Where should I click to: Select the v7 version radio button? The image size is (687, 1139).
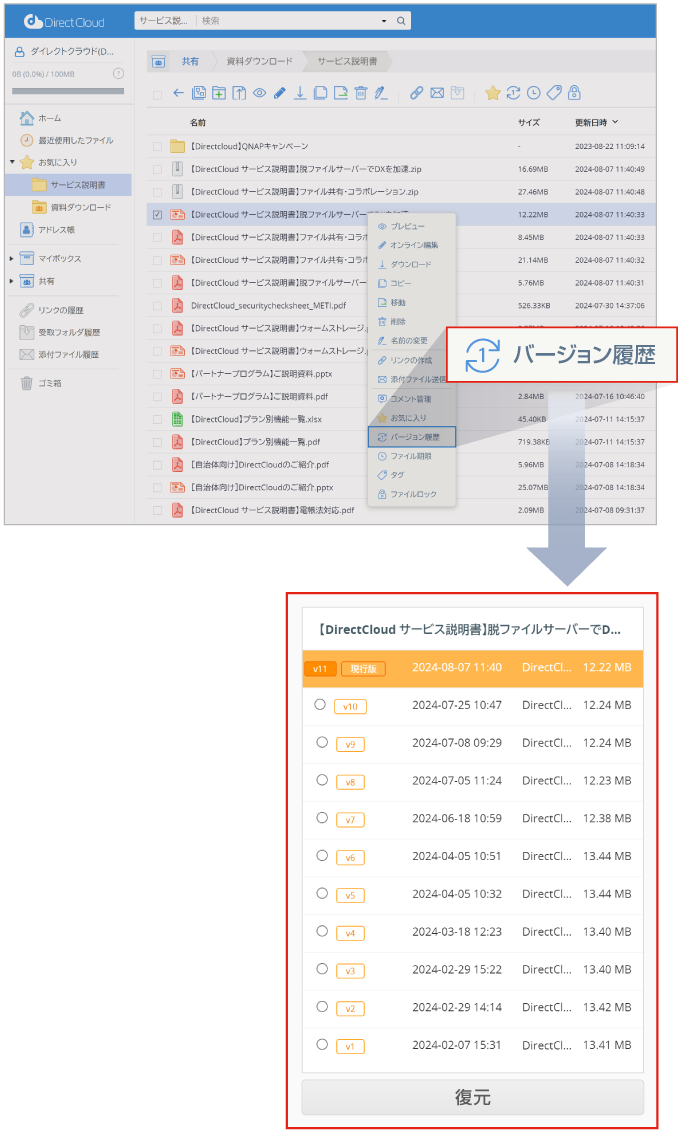pyautogui.click(x=322, y=817)
